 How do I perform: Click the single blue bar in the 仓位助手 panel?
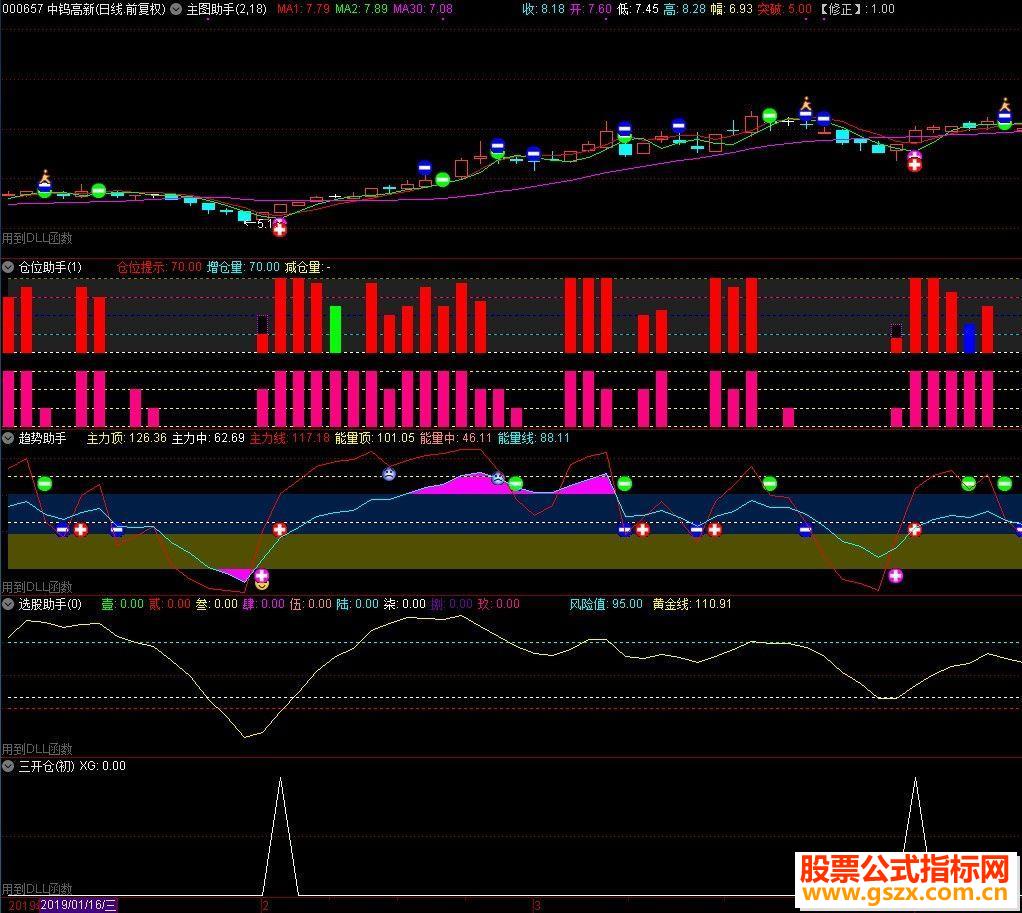(x=969, y=338)
